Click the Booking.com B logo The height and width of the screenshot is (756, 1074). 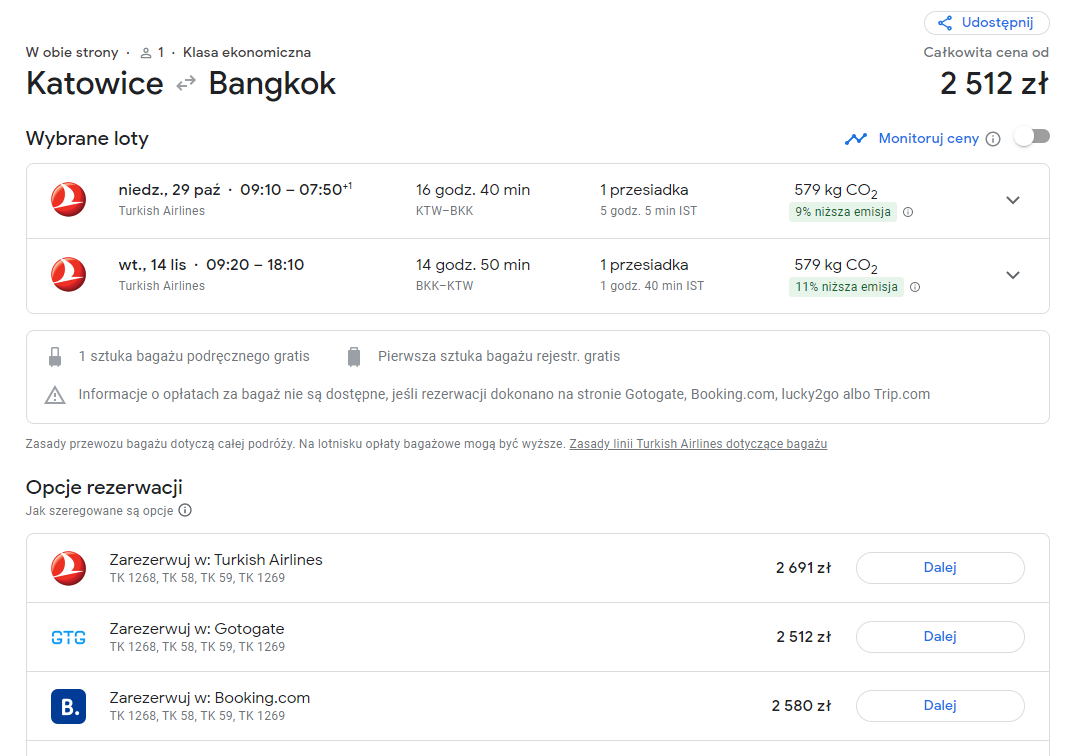tap(68, 707)
